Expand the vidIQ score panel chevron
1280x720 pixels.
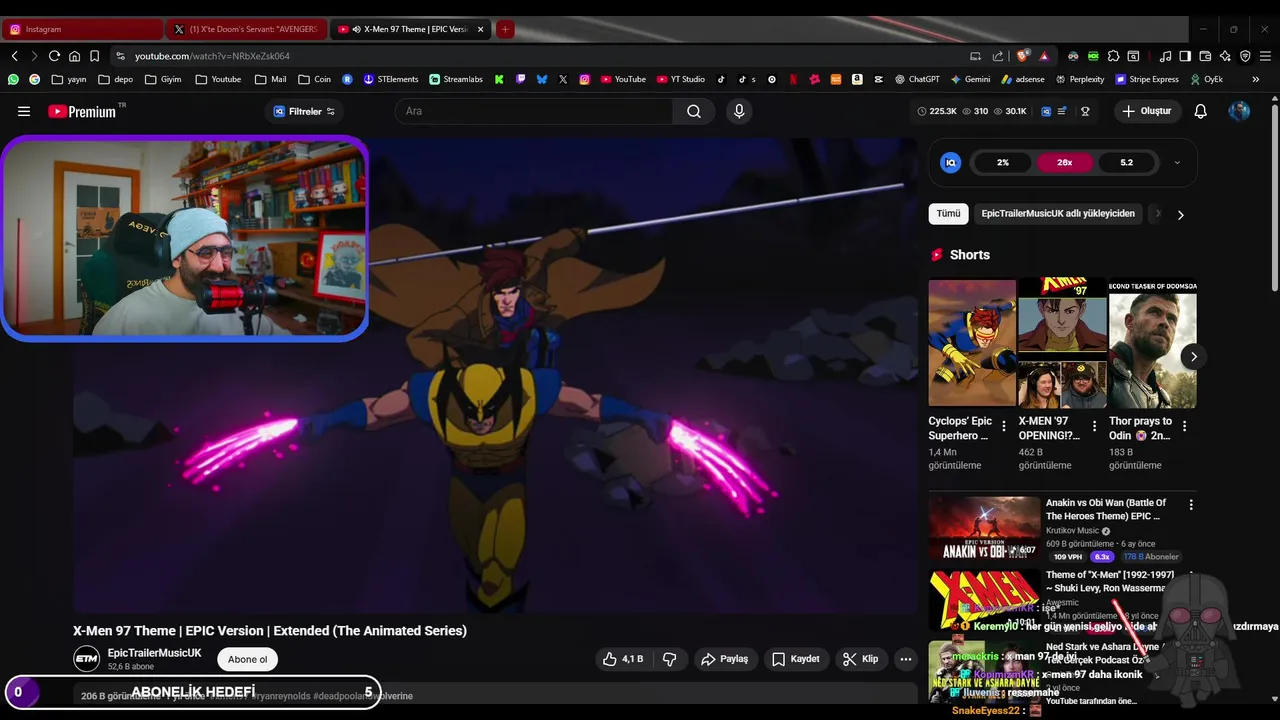pyautogui.click(x=1177, y=163)
